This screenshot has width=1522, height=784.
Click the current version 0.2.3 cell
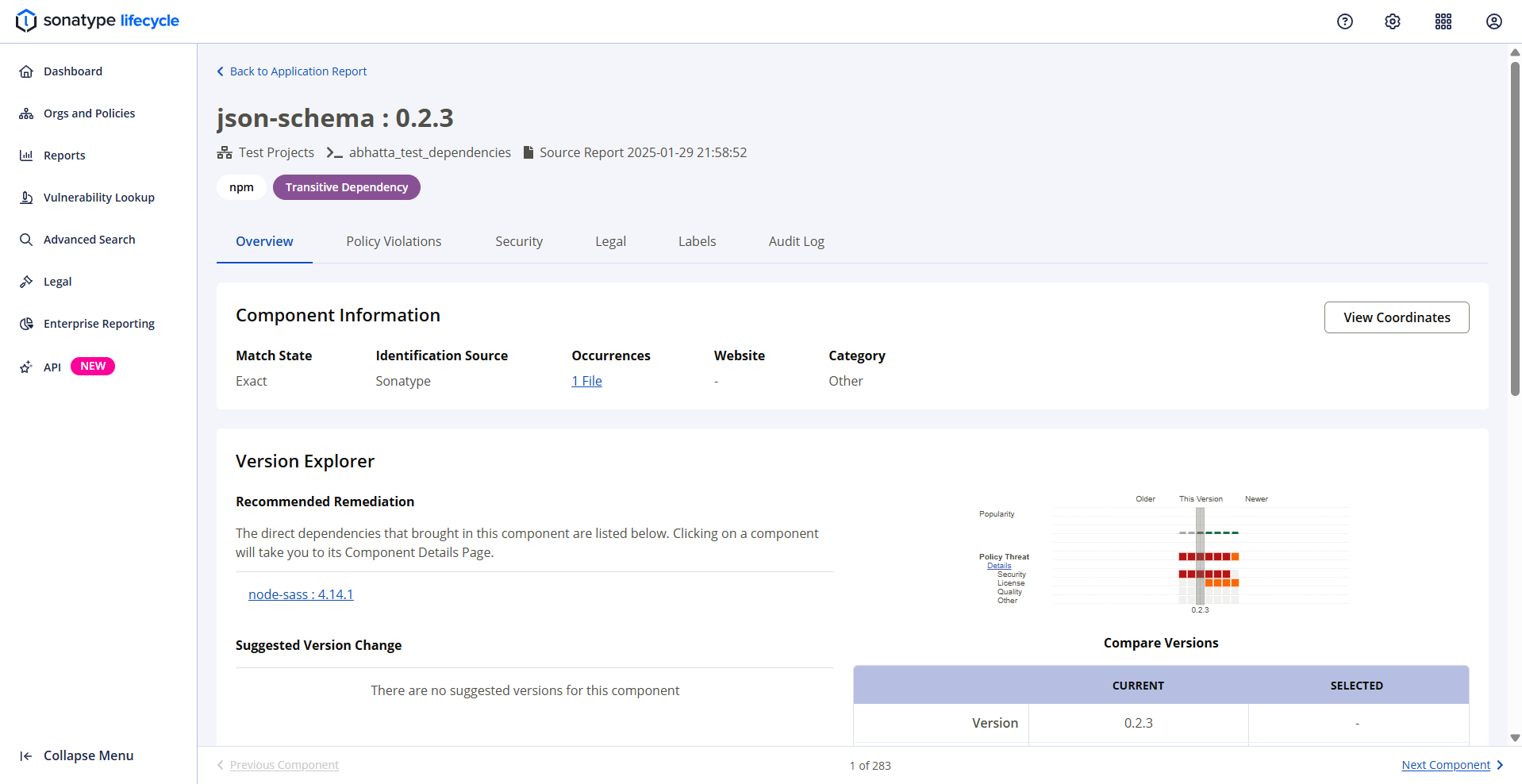[1139, 723]
